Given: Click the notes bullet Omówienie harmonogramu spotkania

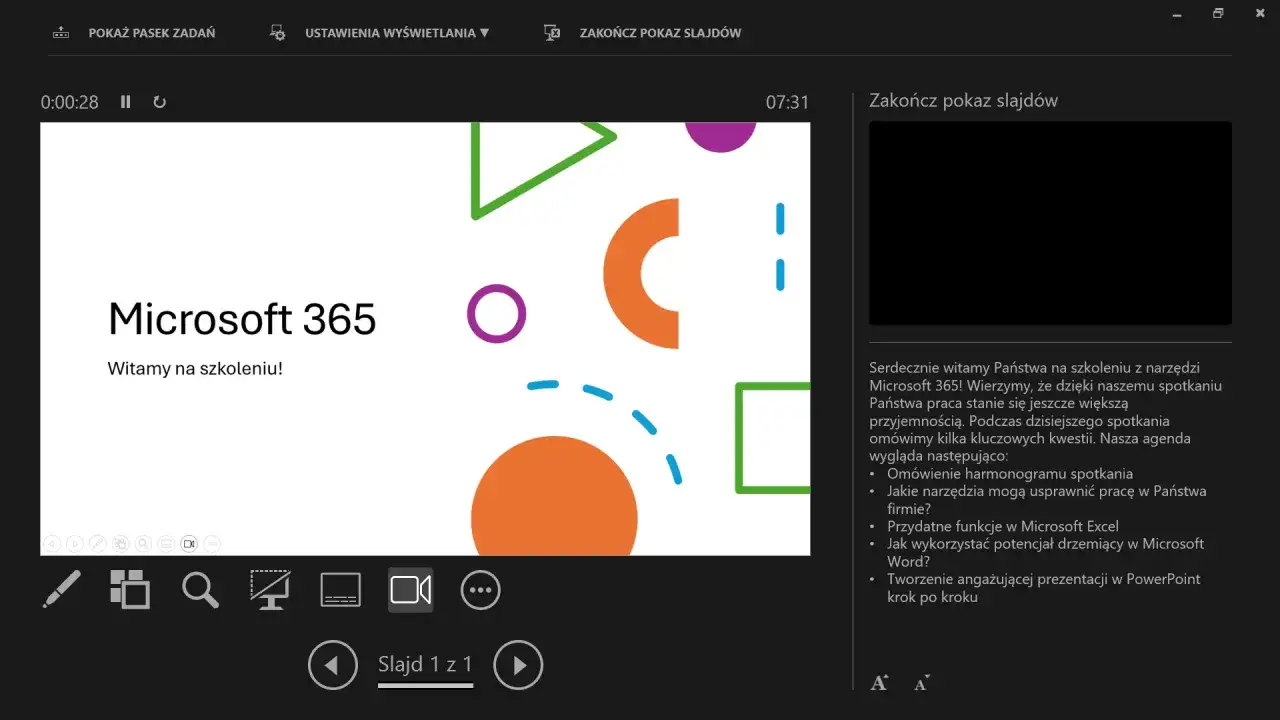Looking at the screenshot, I should [x=1010, y=474].
